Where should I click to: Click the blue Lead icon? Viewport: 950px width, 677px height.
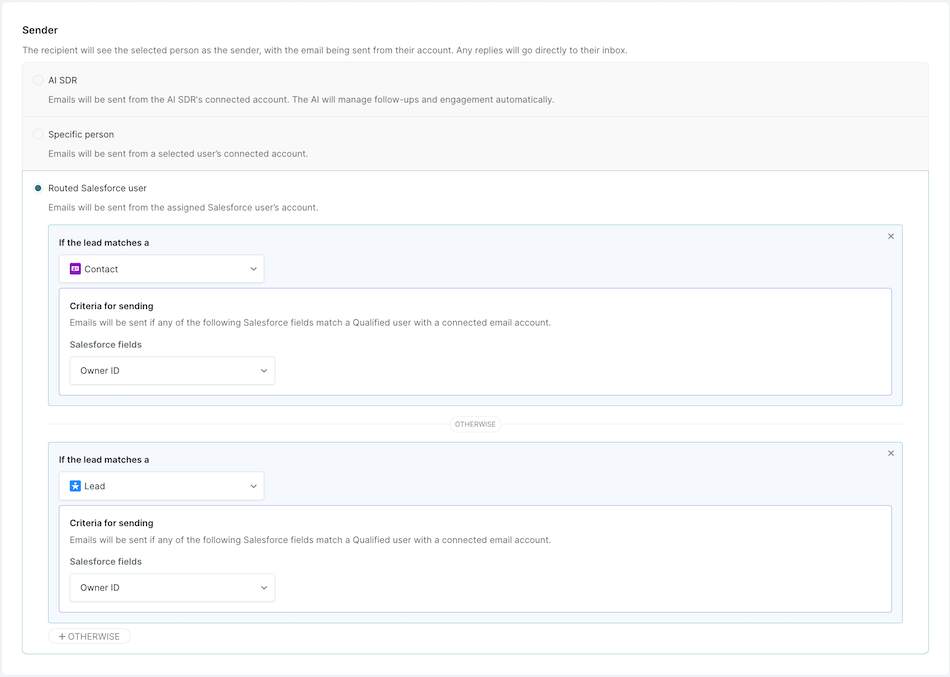(x=75, y=485)
